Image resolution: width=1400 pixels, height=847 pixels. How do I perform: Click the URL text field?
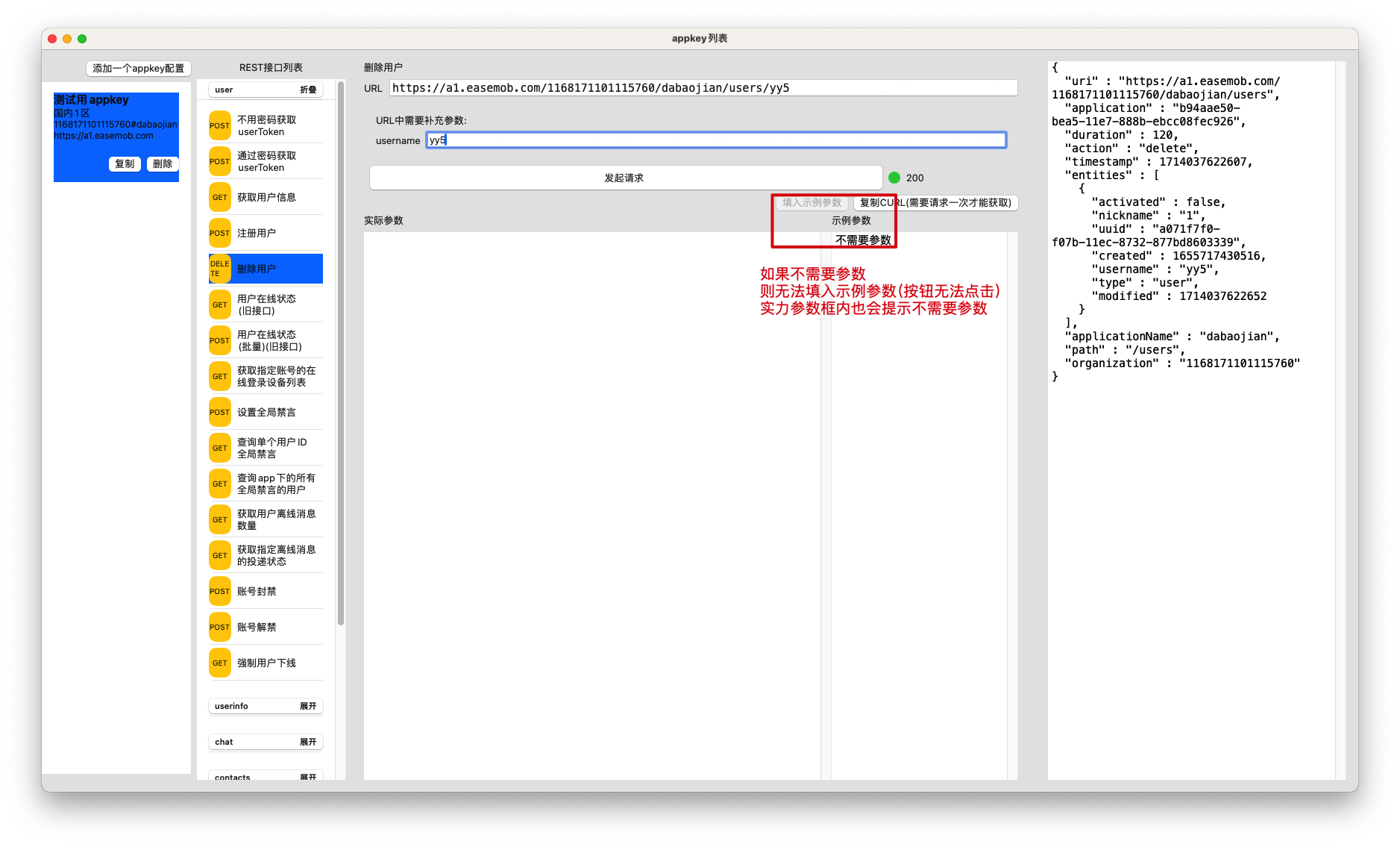pyautogui.click(x=703, y=88)
